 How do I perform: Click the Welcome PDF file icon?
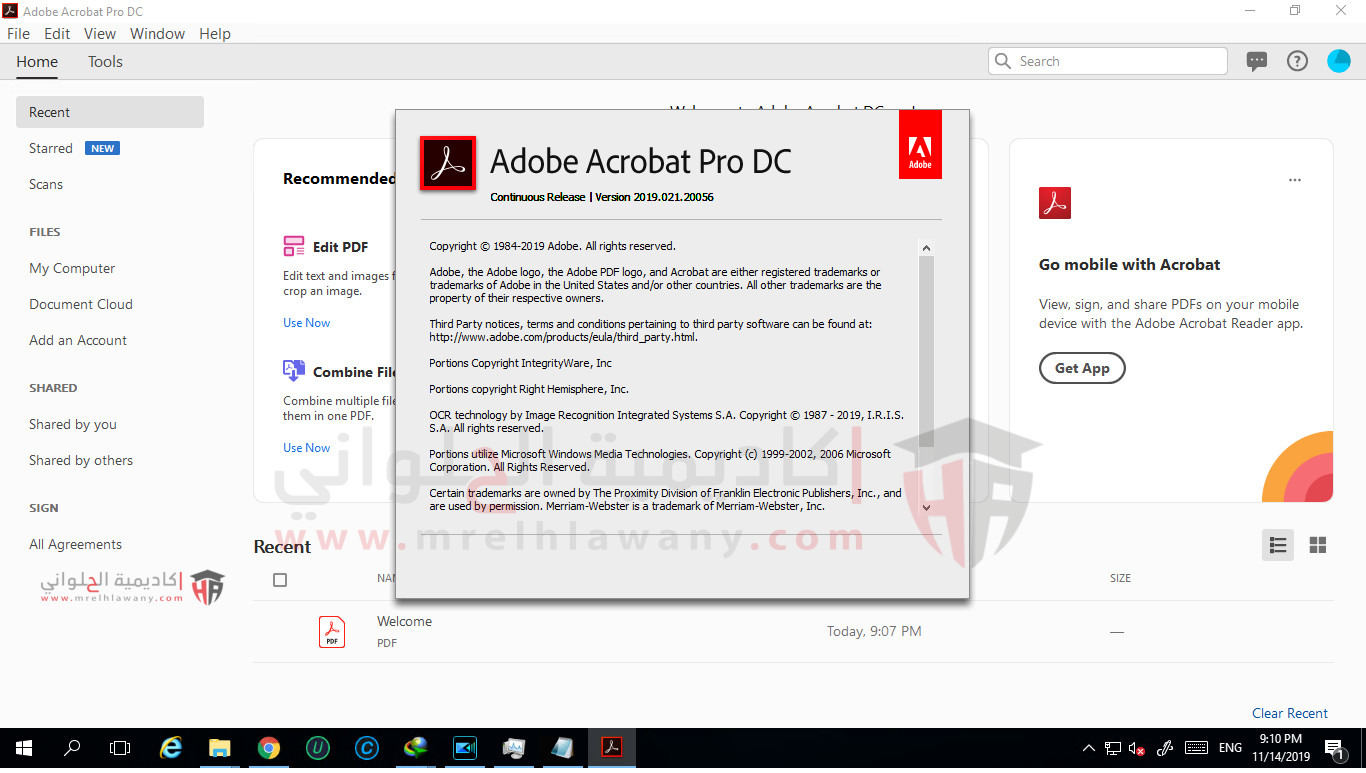click(x=332, y=632)
